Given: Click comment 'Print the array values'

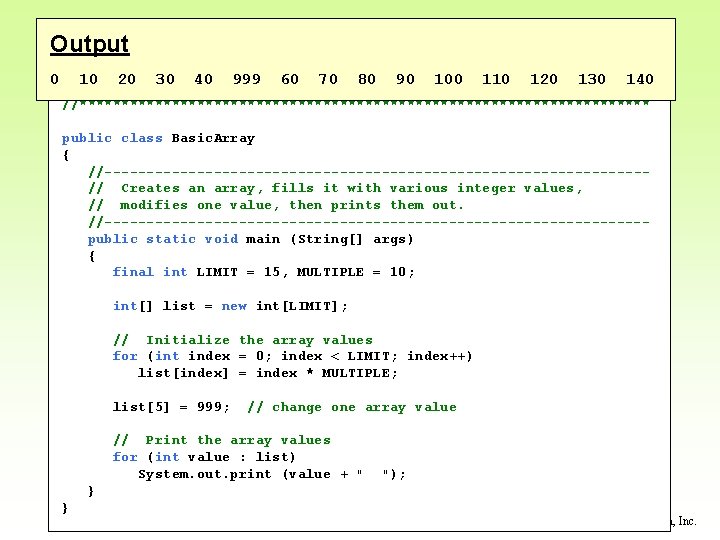Looking at the screenshot, I should point(222,440).
